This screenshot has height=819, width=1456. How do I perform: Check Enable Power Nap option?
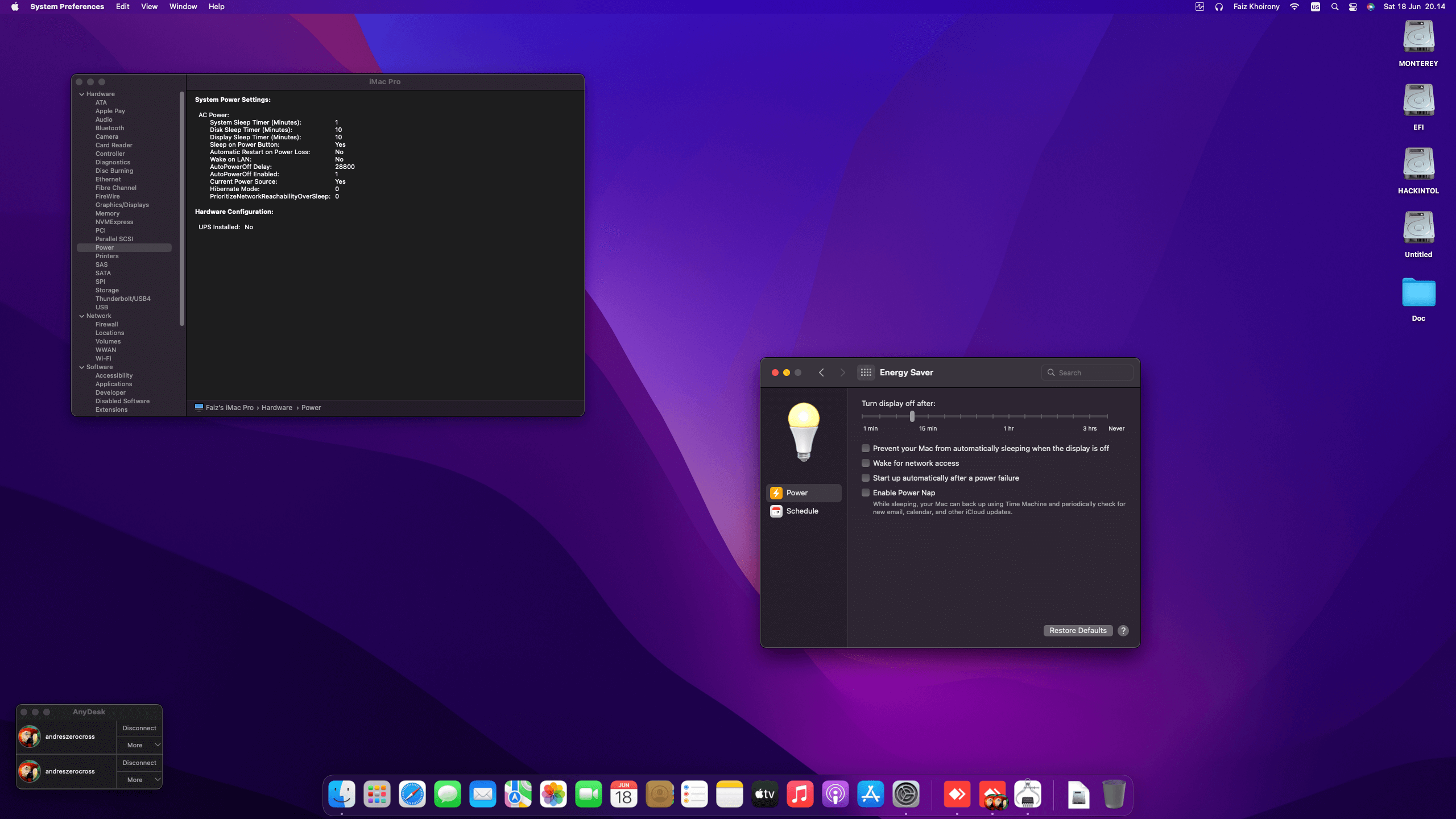pos(866,493)
